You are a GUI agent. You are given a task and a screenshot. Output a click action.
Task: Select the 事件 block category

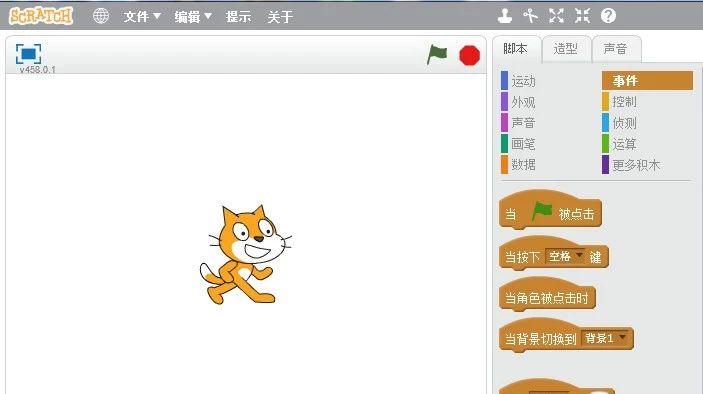(x=647, y=81)
